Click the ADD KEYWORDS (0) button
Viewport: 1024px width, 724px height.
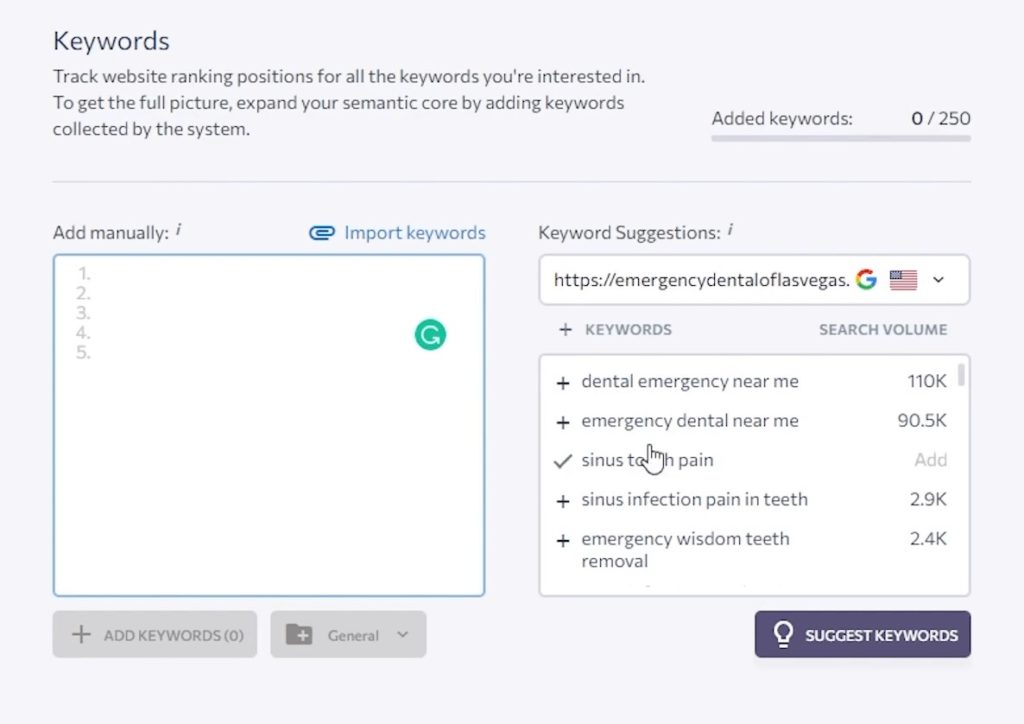coord(155,634)
